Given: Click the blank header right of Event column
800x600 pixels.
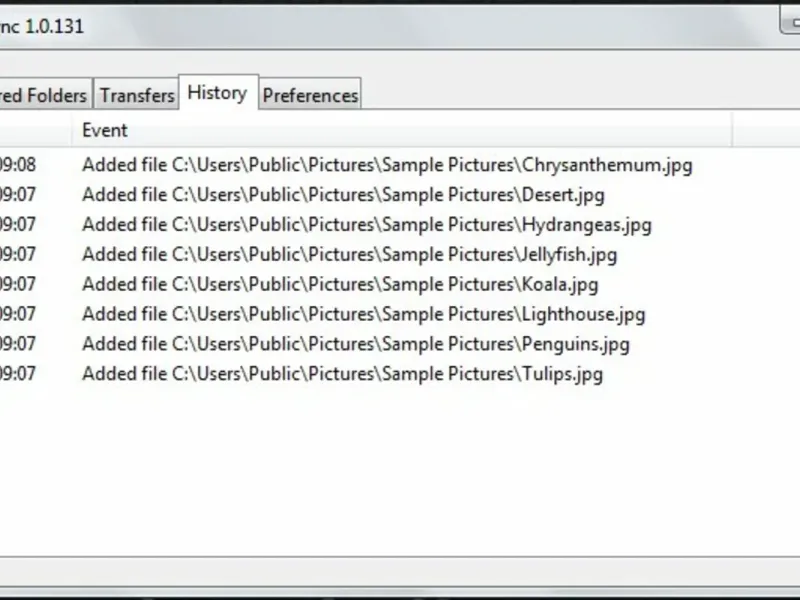Looking at the screenshot, I should pyautogui.click(x=765, y=130).
